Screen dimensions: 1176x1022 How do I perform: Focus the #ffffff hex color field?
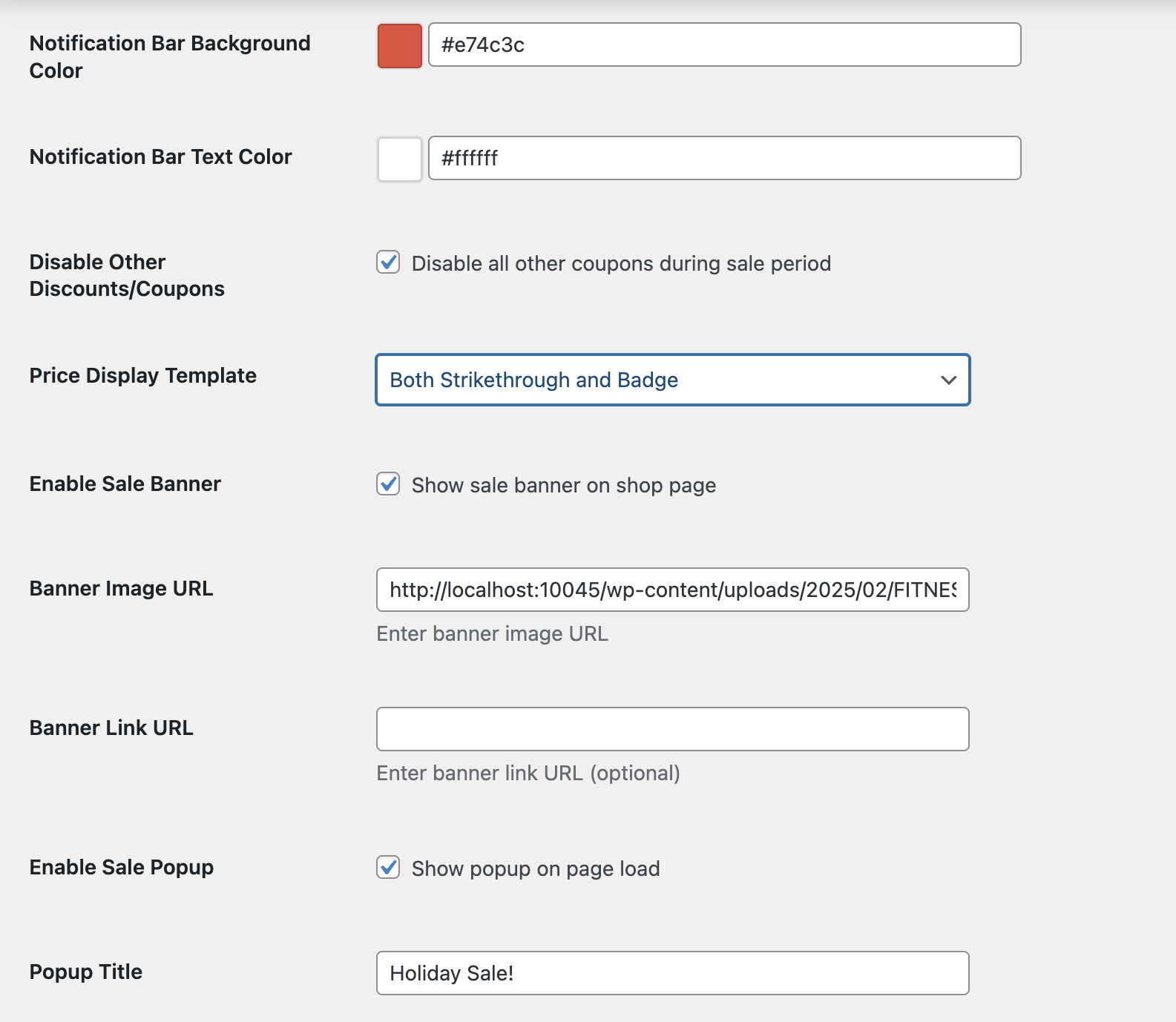(724, 158)
